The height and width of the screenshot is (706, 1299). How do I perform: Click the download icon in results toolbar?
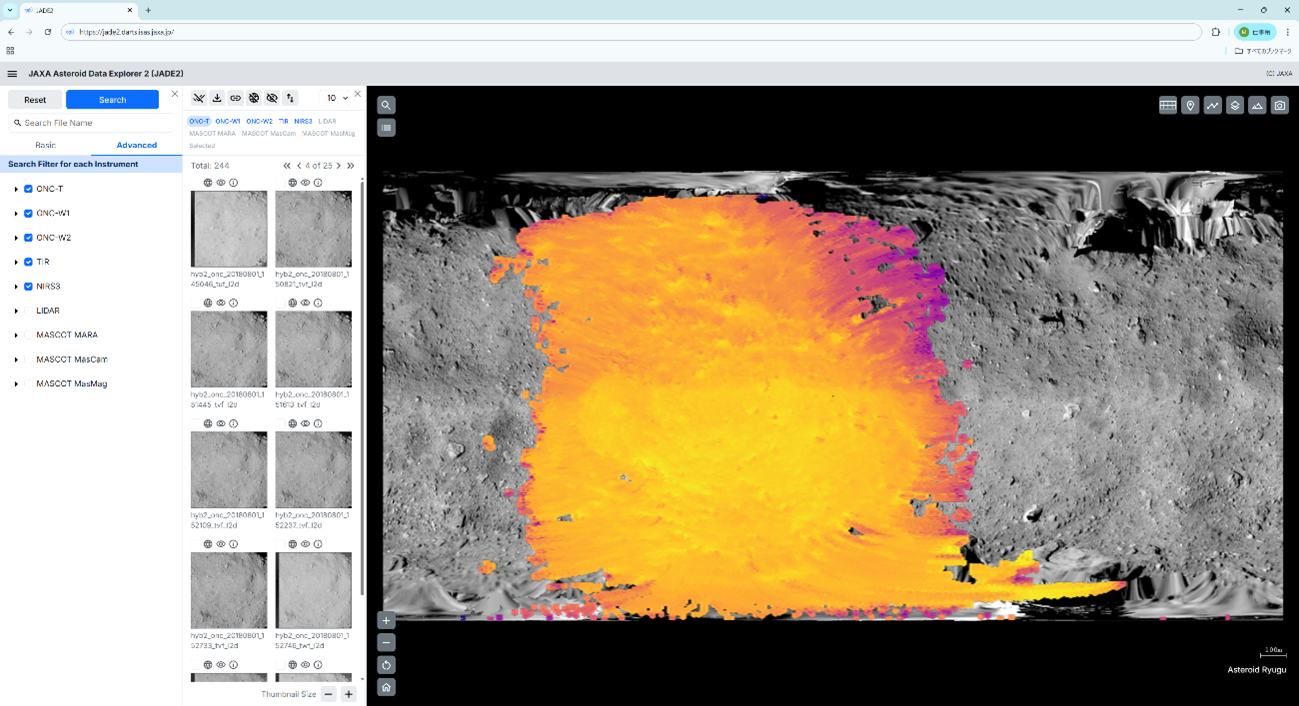(x=217, y=98)
